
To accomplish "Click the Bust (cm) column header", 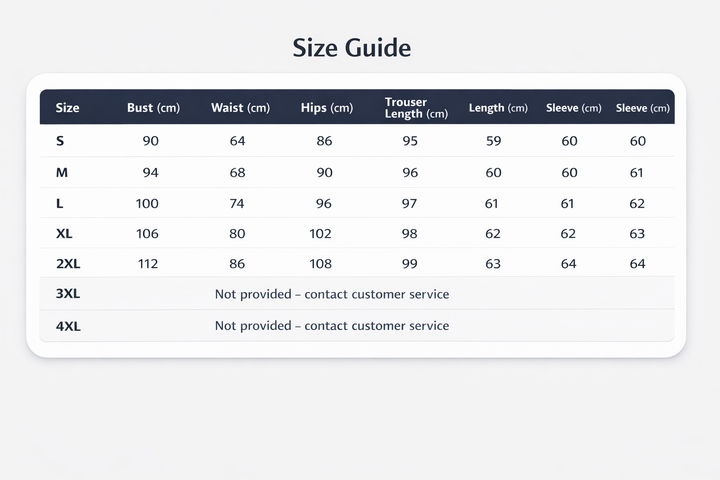I will coord(153,107).
